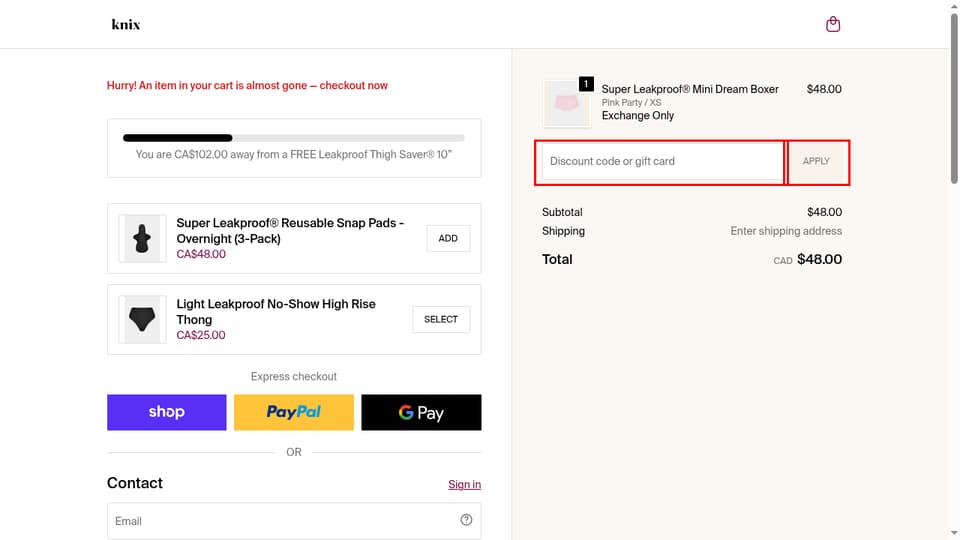Viewport: 960px width, 540px height.
Task: Click the scrollbar down arrow
Action: (x=954, y=534)
